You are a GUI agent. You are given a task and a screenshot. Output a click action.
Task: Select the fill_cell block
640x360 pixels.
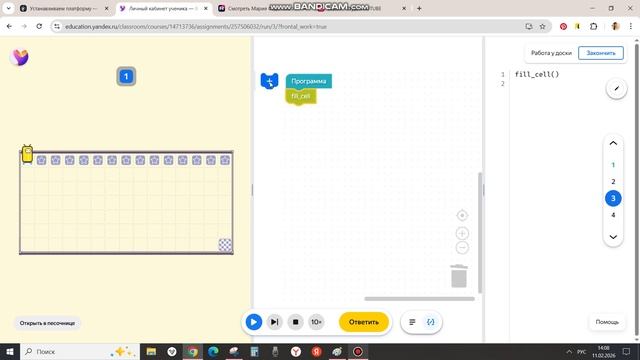pyautogui.click(x=301, y=96)
